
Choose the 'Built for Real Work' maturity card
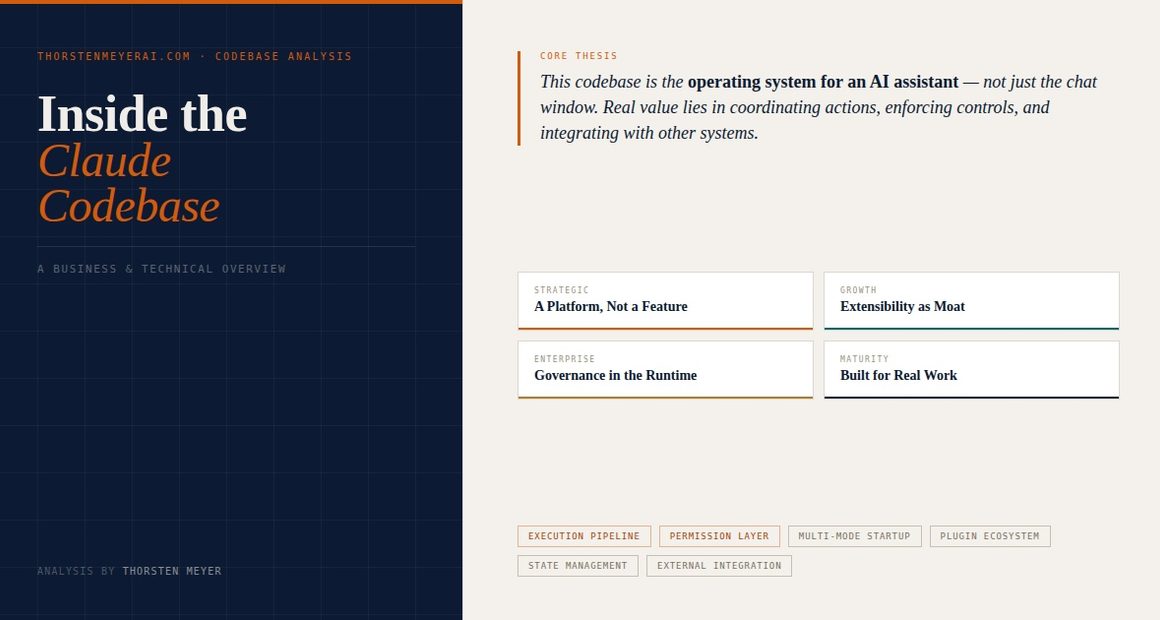(x=971, y=369)
